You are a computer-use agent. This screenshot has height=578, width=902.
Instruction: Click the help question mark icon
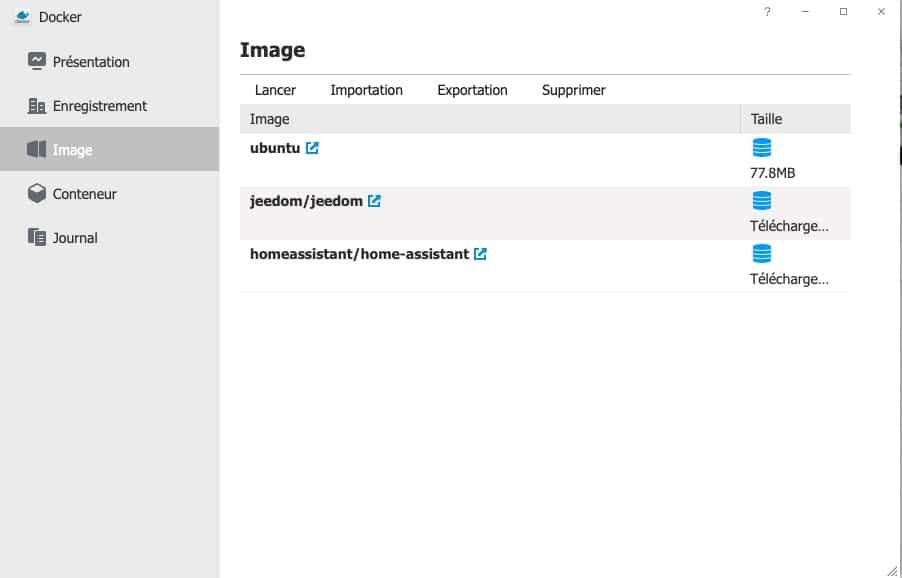pos(767,12)
